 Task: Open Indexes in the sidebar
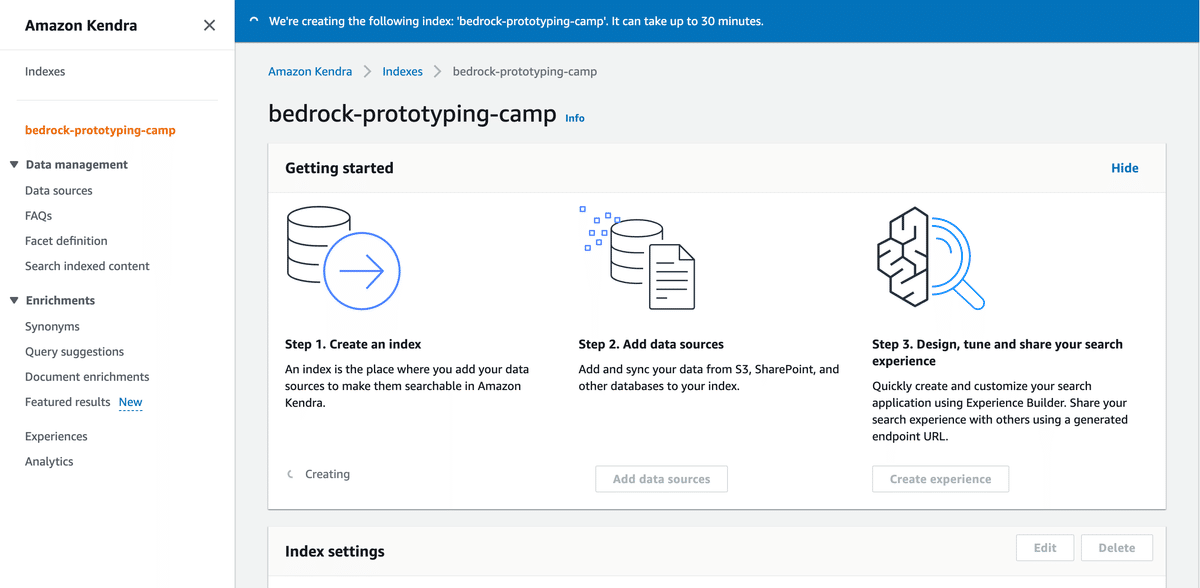pyautogui.click(x=45, y=72)
